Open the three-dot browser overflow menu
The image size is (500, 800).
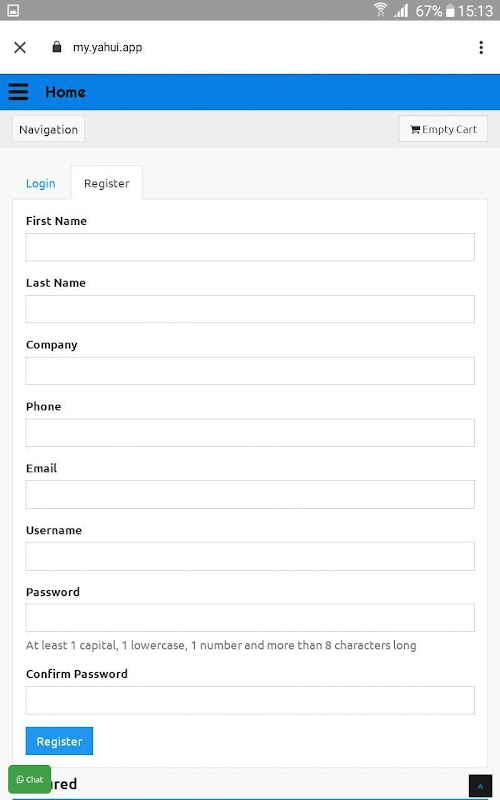(x=481, y=47)
